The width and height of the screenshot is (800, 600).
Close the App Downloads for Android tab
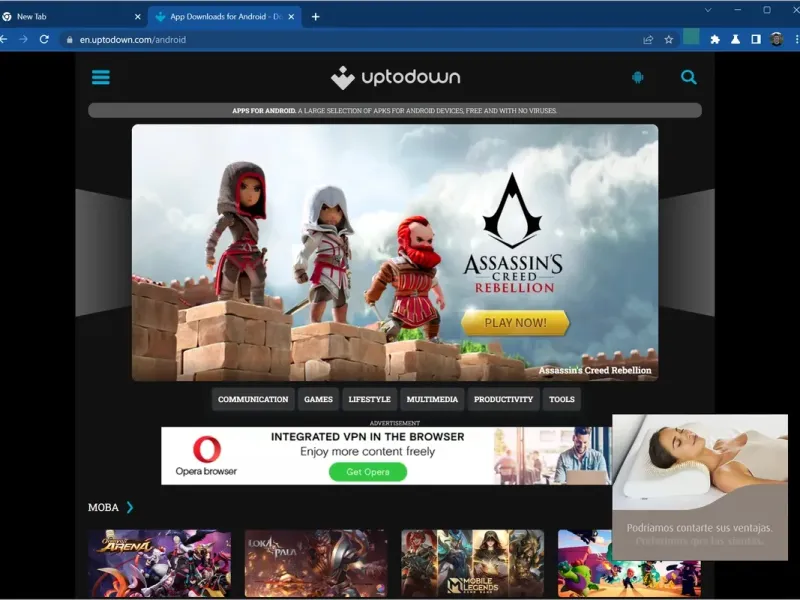[291, 17]
